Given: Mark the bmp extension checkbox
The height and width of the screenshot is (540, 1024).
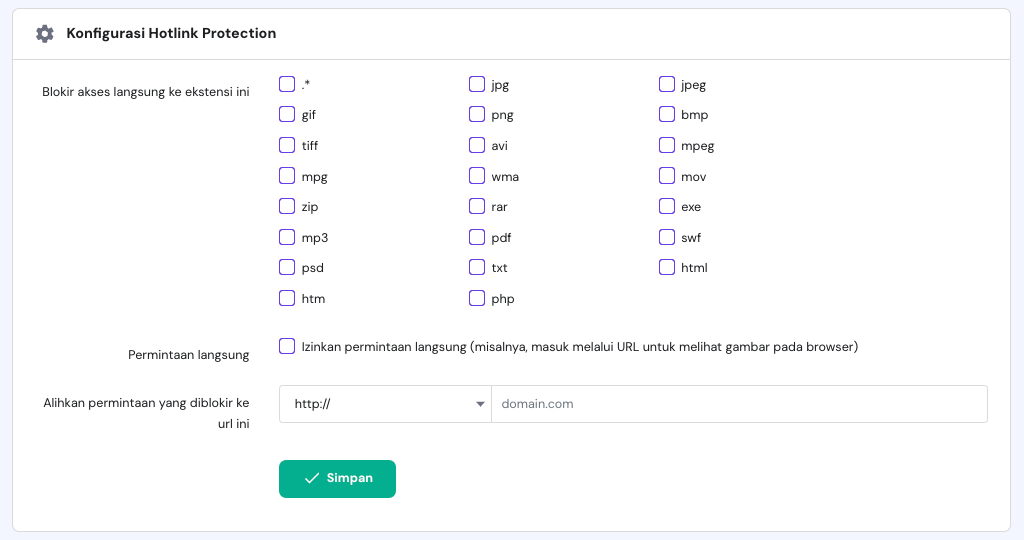Looking at the screenshot, I should (667, 115).
